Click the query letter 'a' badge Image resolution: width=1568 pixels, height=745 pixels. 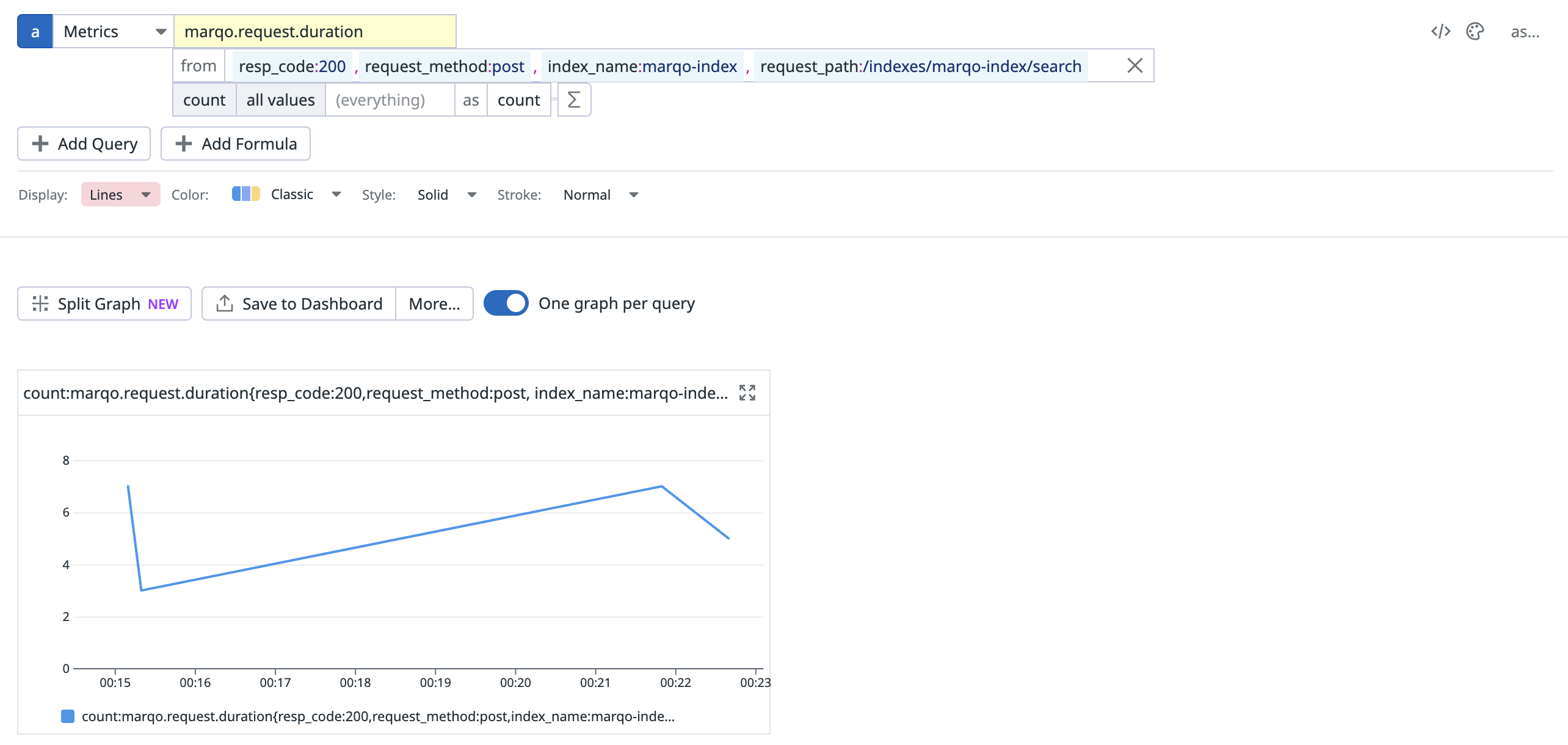35,32
